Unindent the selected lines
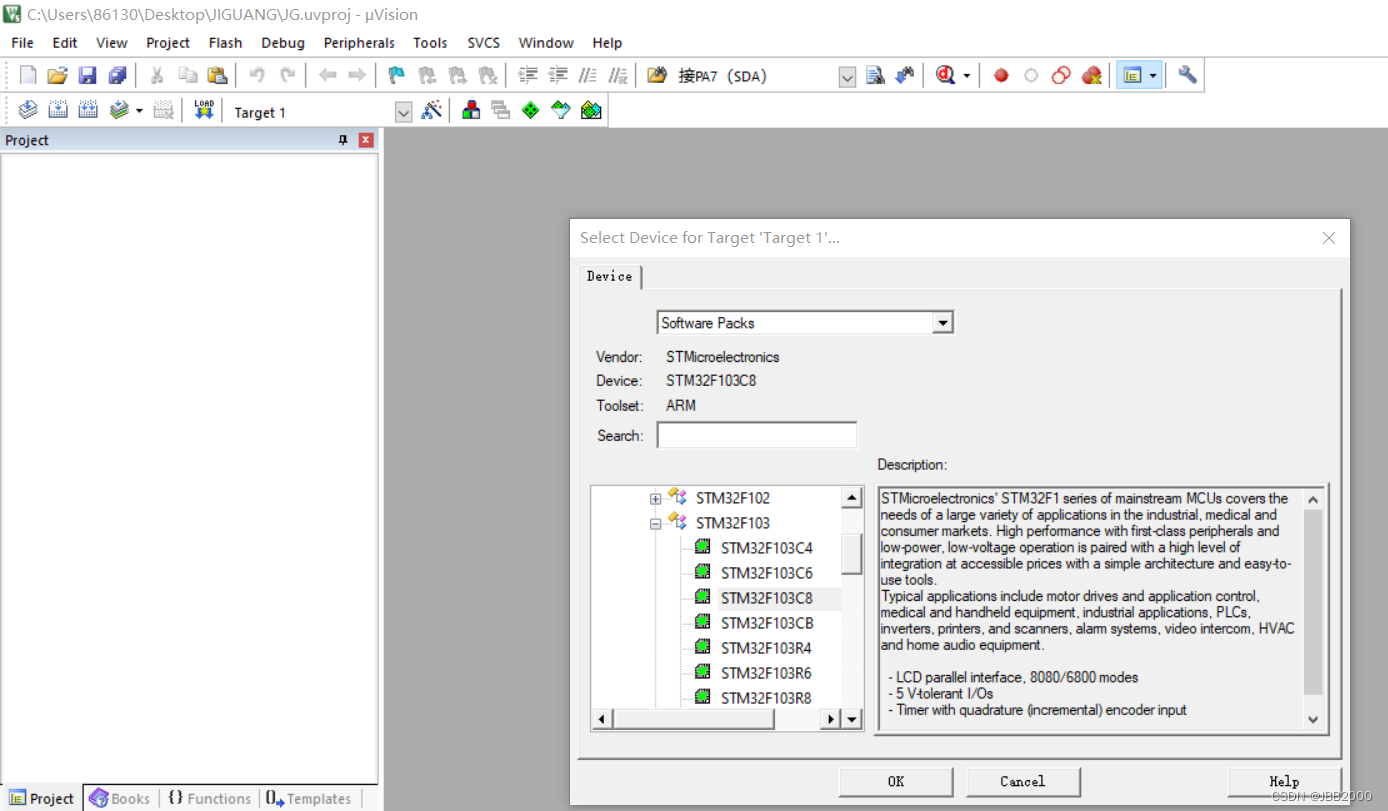1388x811 pixels. (x=558, y=75)
